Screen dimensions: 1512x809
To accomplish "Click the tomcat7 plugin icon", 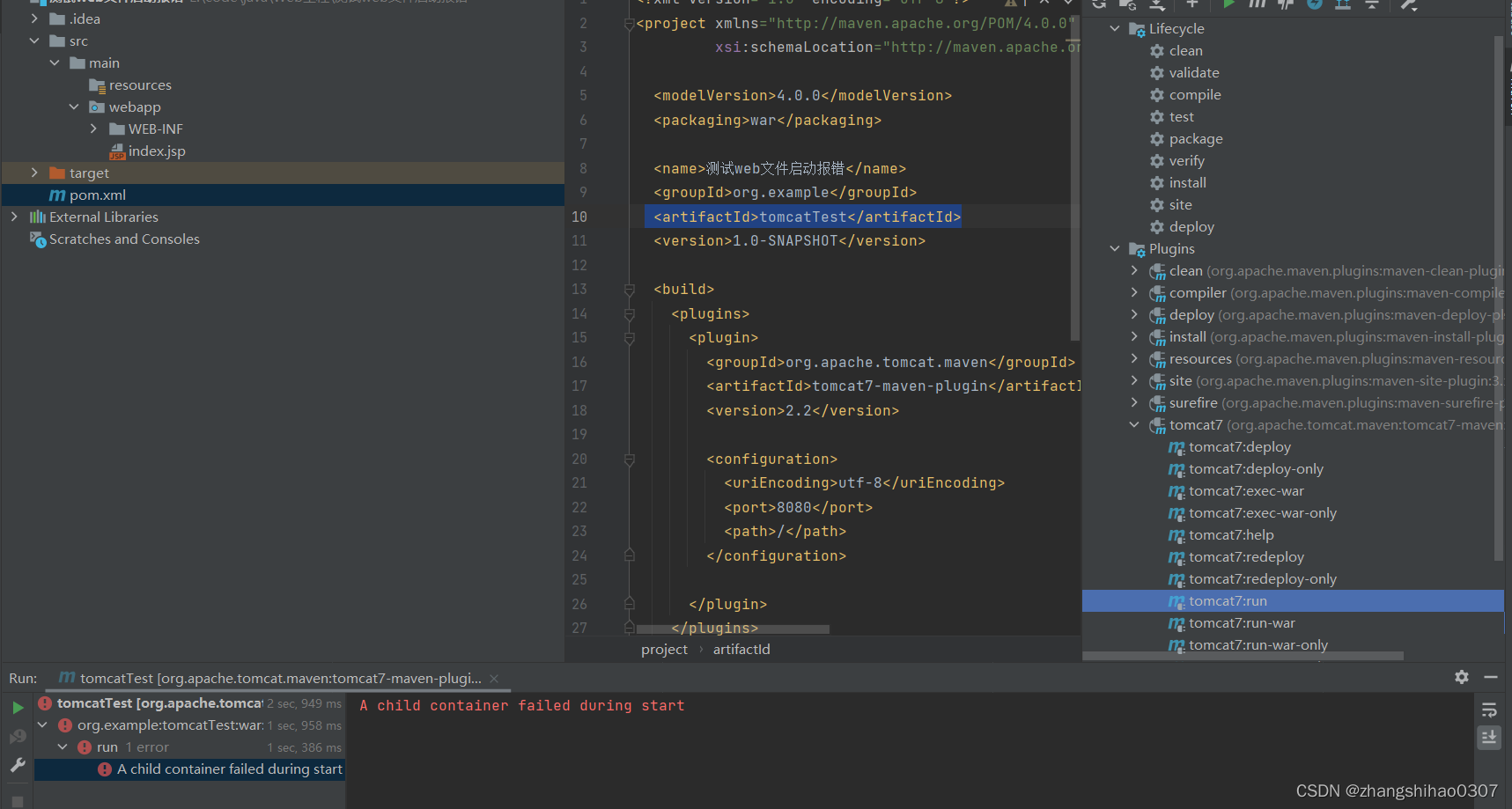I will pyautogui.click(x=1158, y=425).
